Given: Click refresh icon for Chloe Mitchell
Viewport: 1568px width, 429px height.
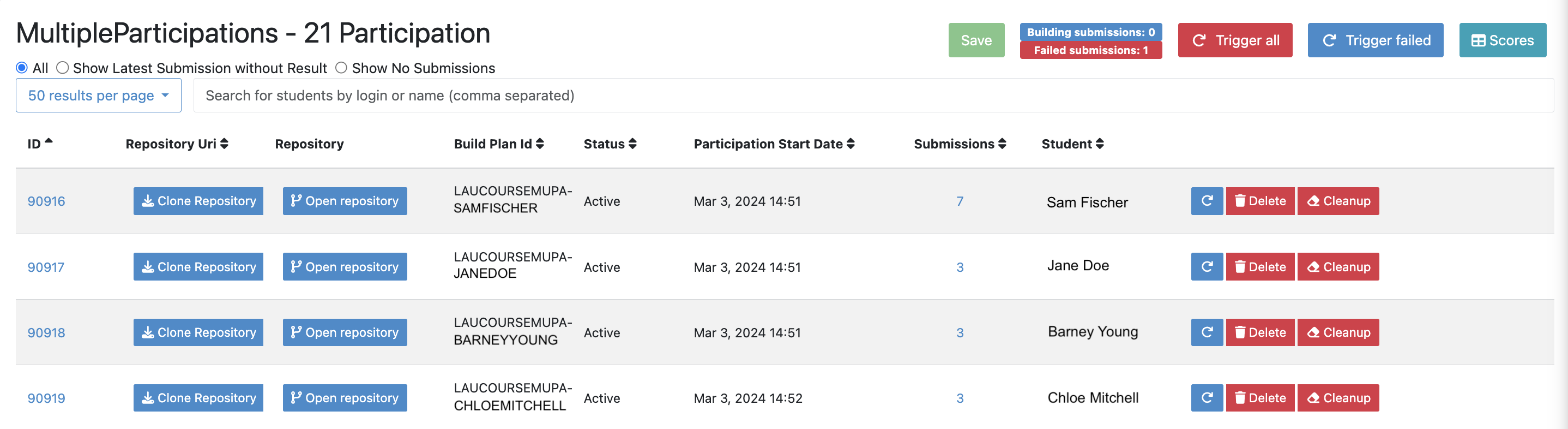Looking at the screenshot, I should click(x=1207, y=397).
